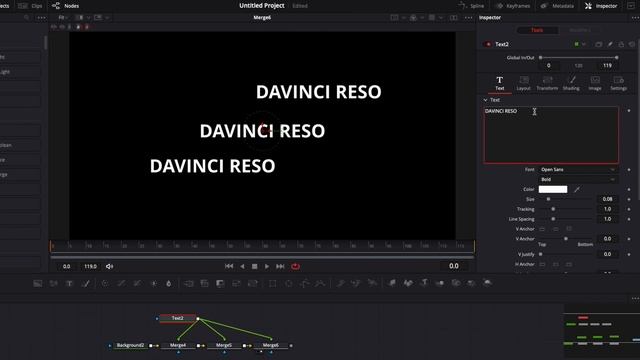Open the Font dropdown showing Open Sans

[x=578, y=169]
